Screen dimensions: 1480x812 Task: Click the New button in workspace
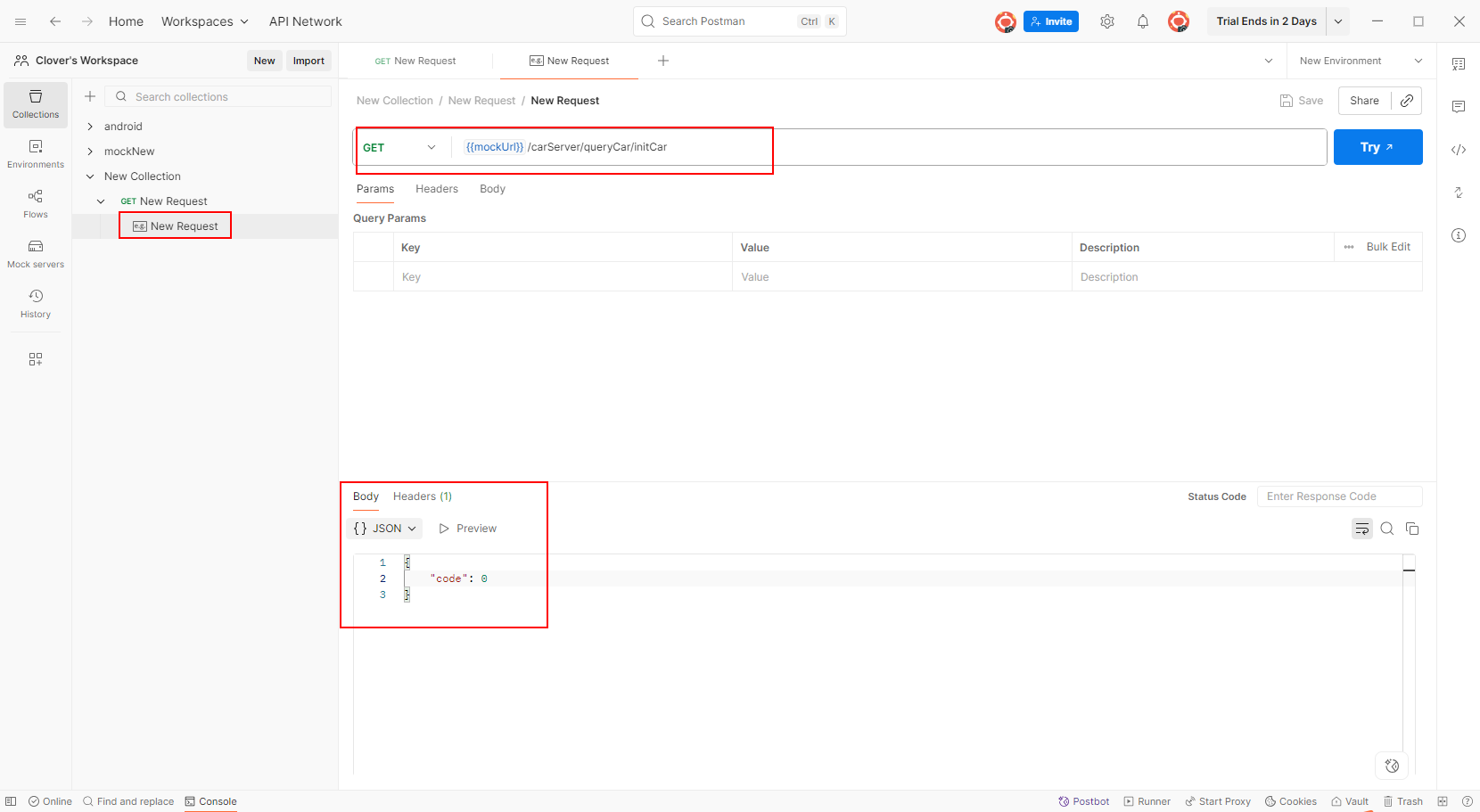point(265,61)
